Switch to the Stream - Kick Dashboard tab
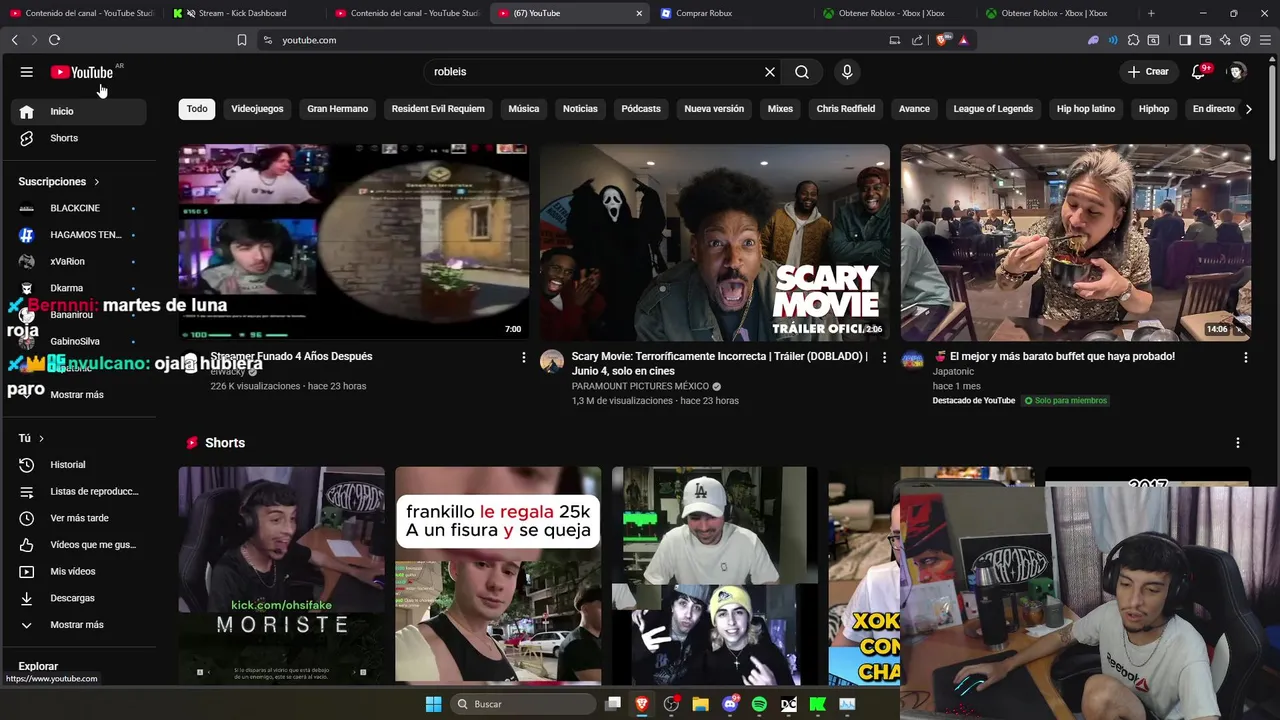This screenshot has width=1280, height=720. (x=241, y=13)
